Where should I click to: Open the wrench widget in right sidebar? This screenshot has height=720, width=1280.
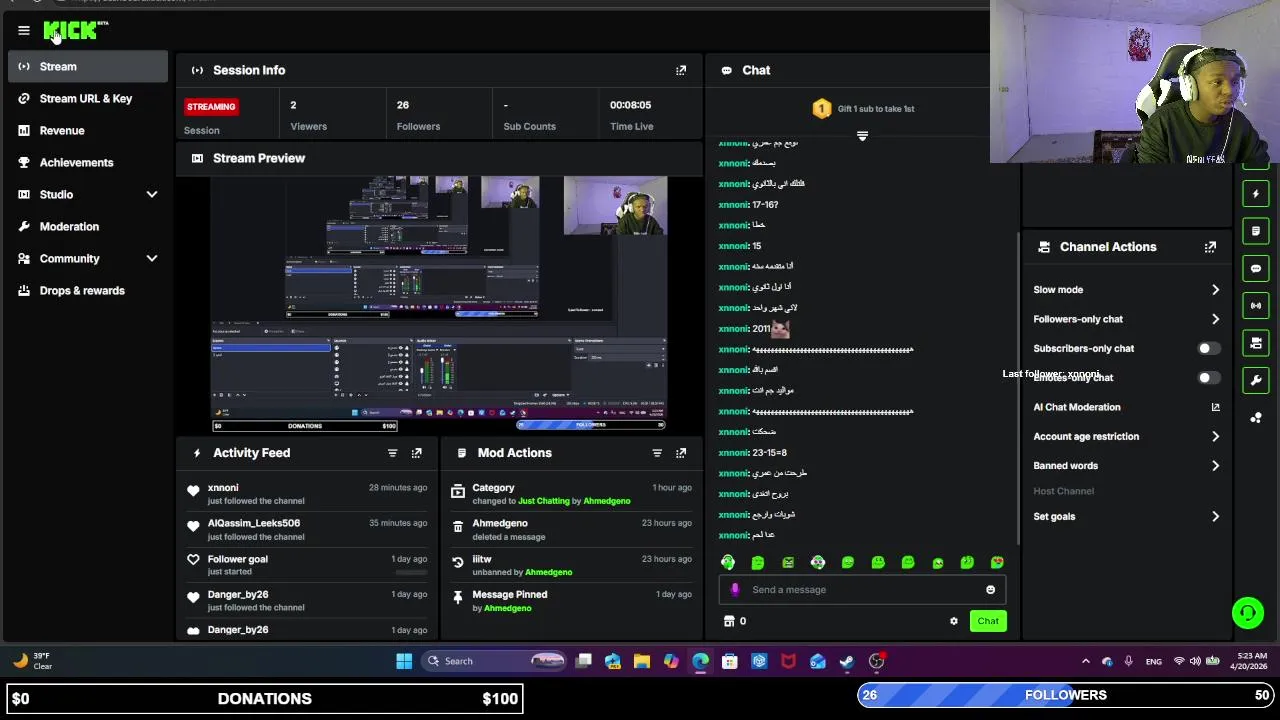pos(1256,380)
